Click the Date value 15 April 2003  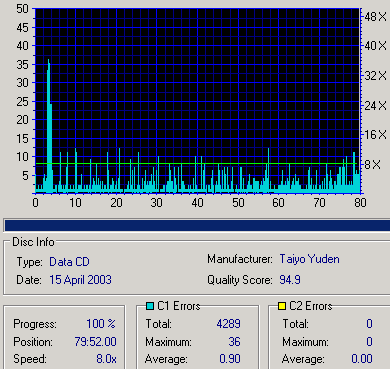80,280
